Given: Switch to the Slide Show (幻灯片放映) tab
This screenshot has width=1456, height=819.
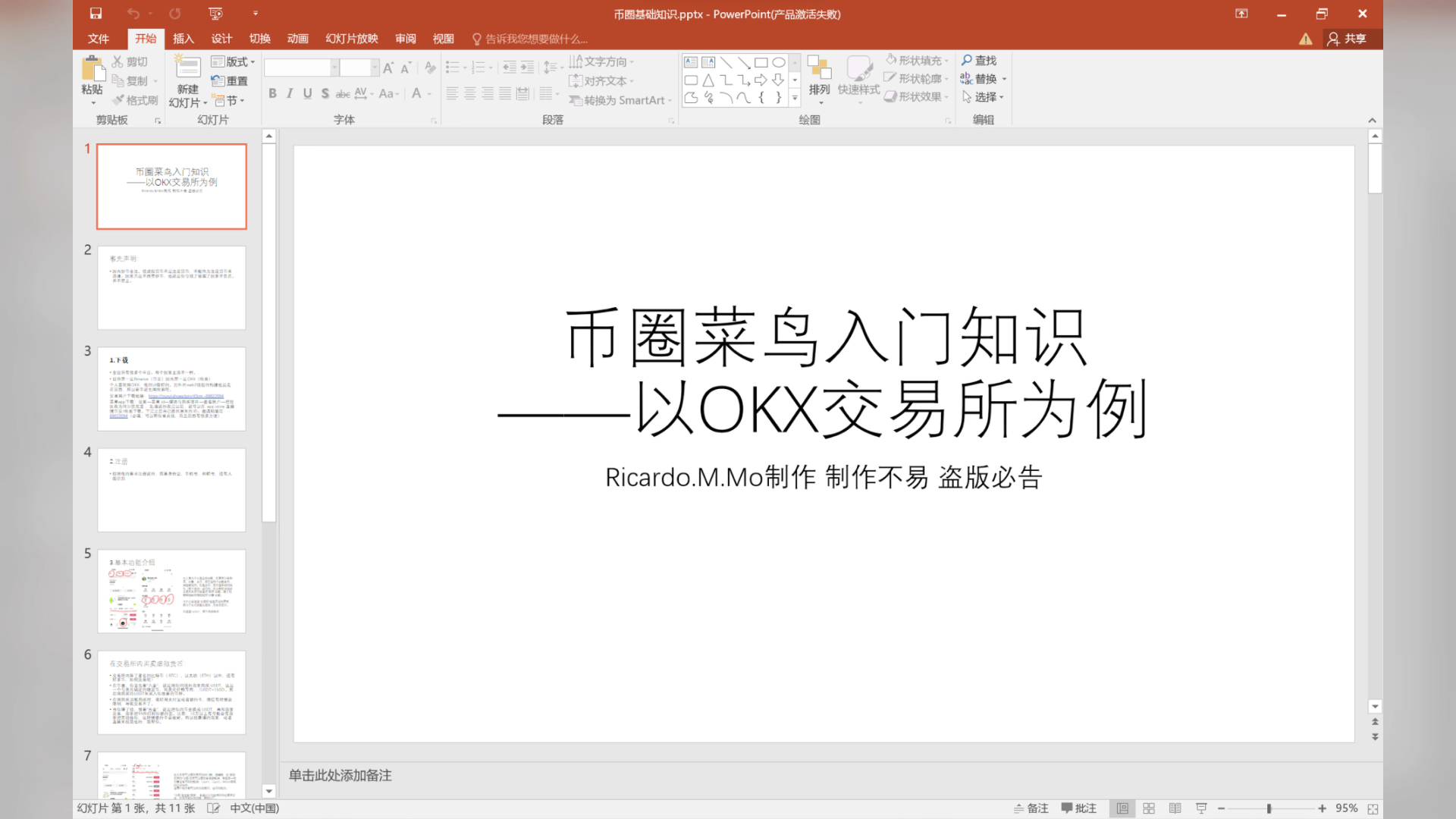Looking at the screenshot, I should [x=352, y=39].
